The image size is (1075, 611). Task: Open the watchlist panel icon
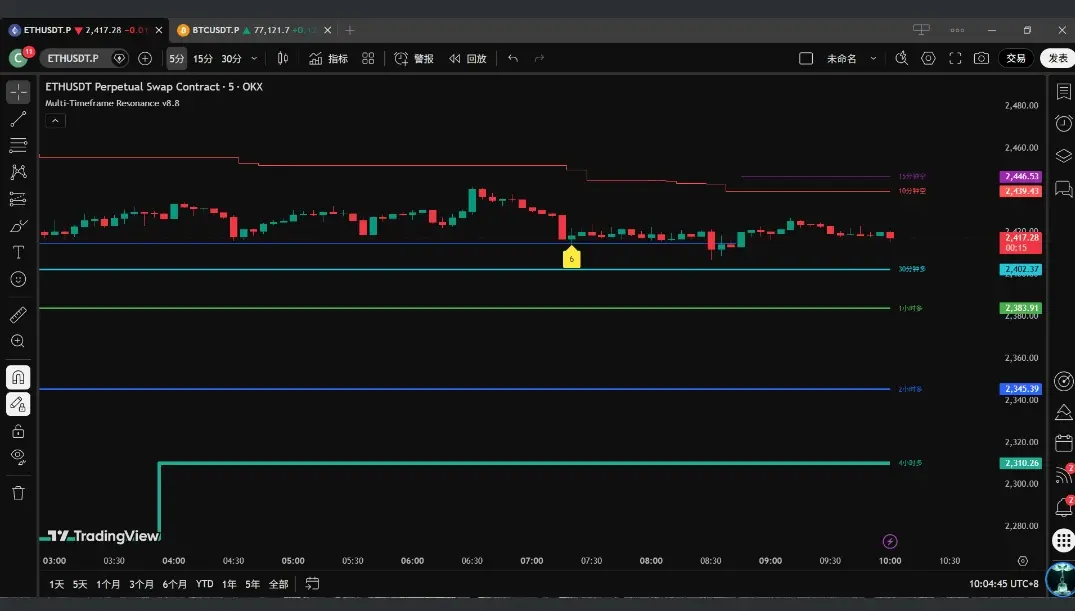coord(1063,91)
